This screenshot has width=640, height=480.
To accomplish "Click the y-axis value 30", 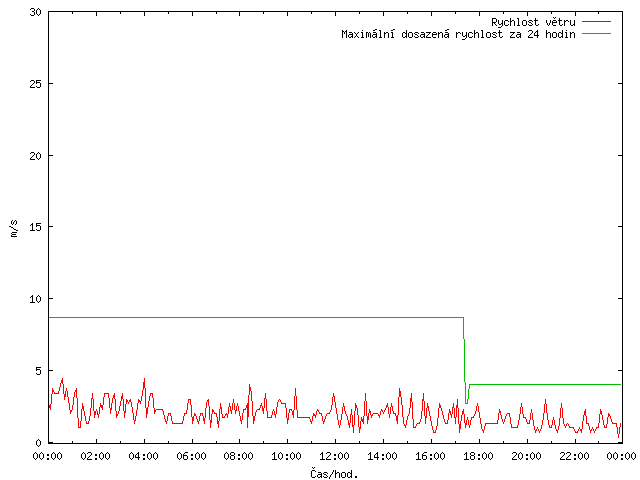I will [x=36, y=12].
